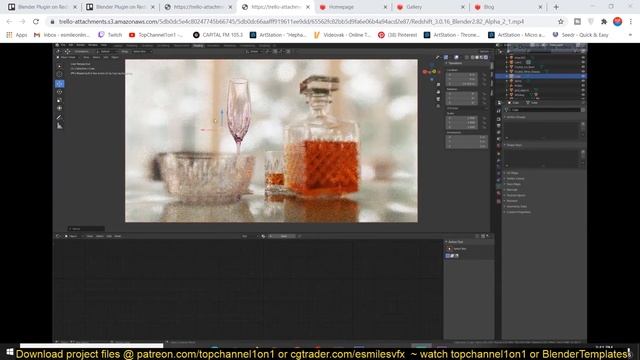Open the CAPITAL FM 105.3 bookmark
The width and height of the screenshot is (640, 360).
[x=218, y=35]
